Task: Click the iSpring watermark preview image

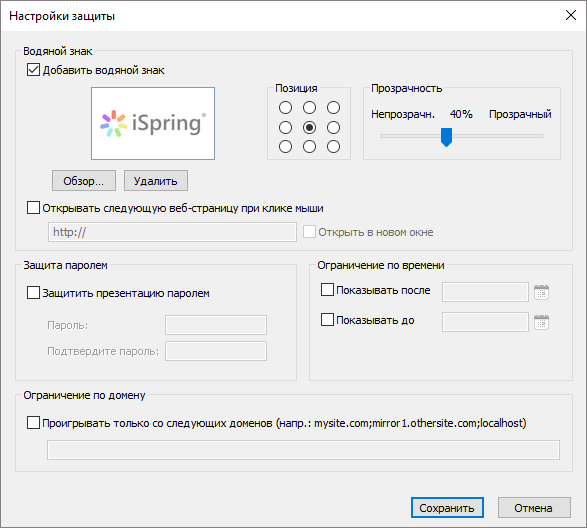Action: [x=153, y=123]
